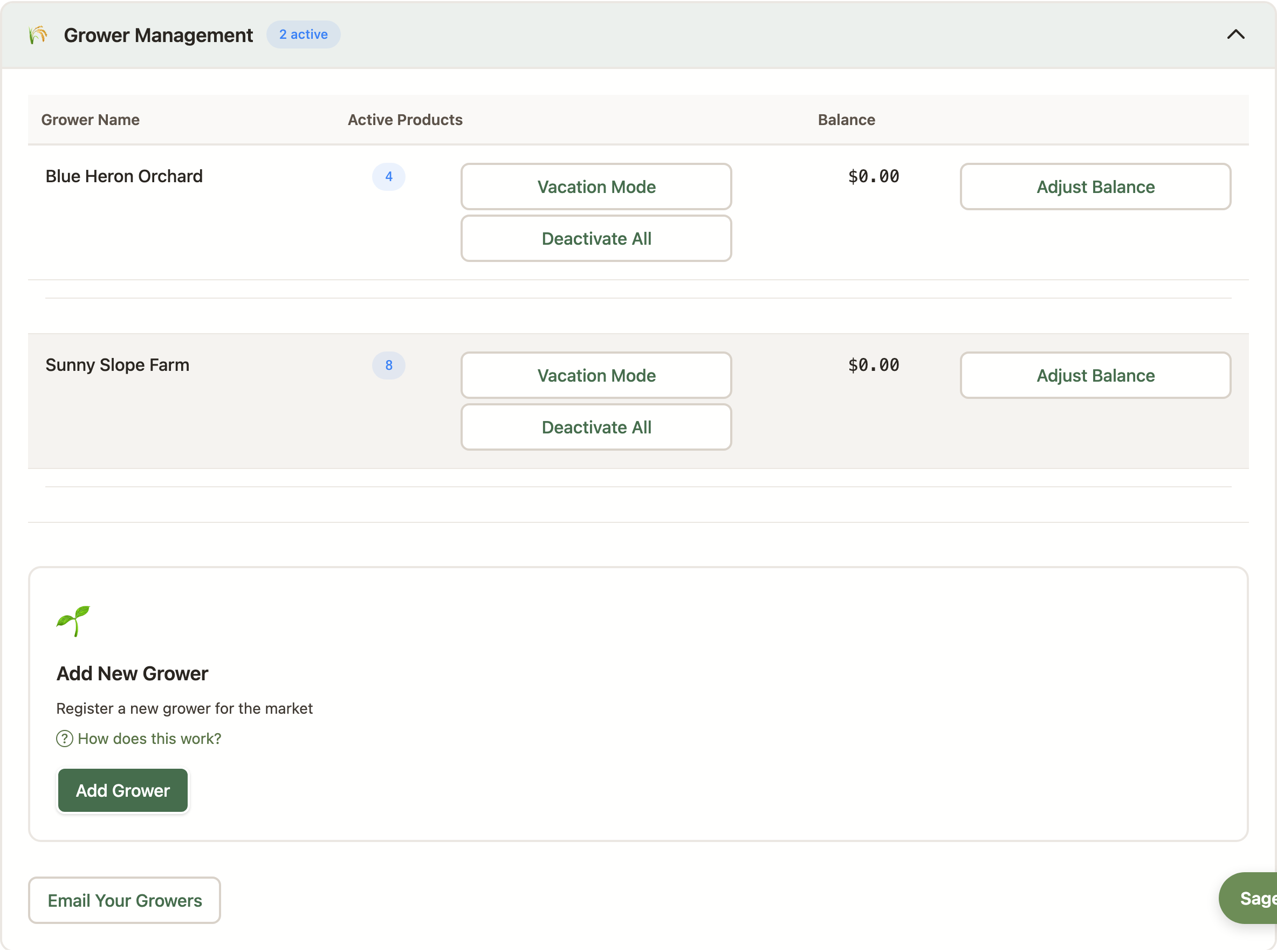Screen dimensions: 1277x952
Task: Click Sunny Slope Farm's $0.00 balance
Action: [x=874, y=365]
